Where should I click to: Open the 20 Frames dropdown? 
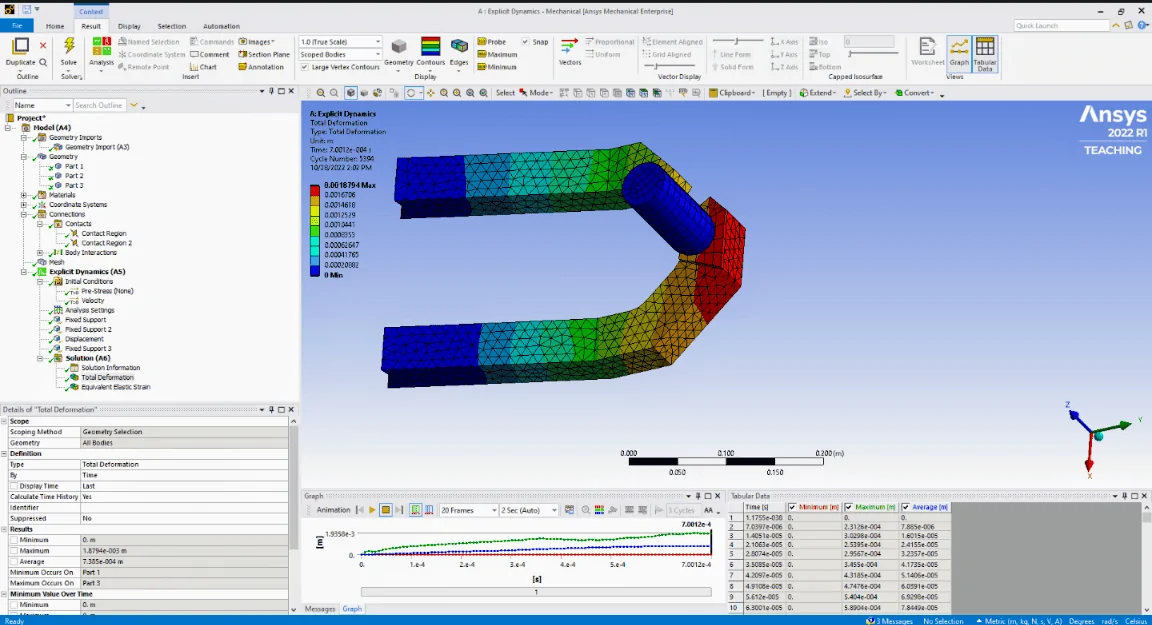(x=468, y=510)
